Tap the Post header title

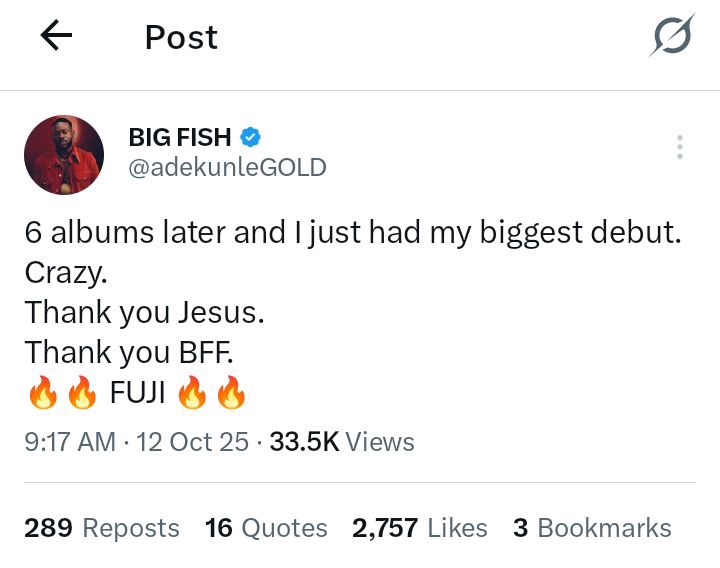pyautogui.click(x=181, y=38)
